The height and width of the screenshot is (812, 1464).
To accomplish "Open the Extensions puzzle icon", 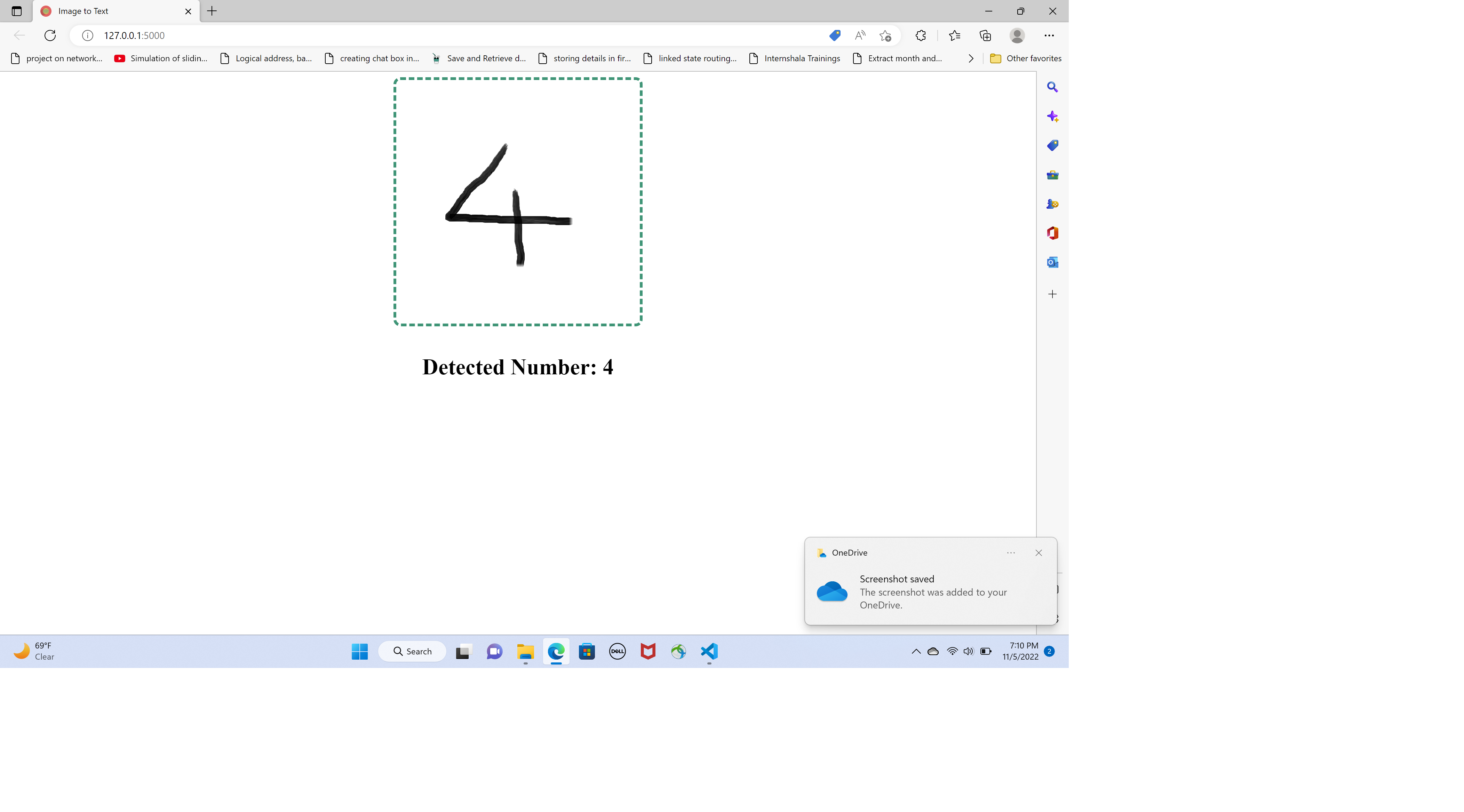I will 921,35.
